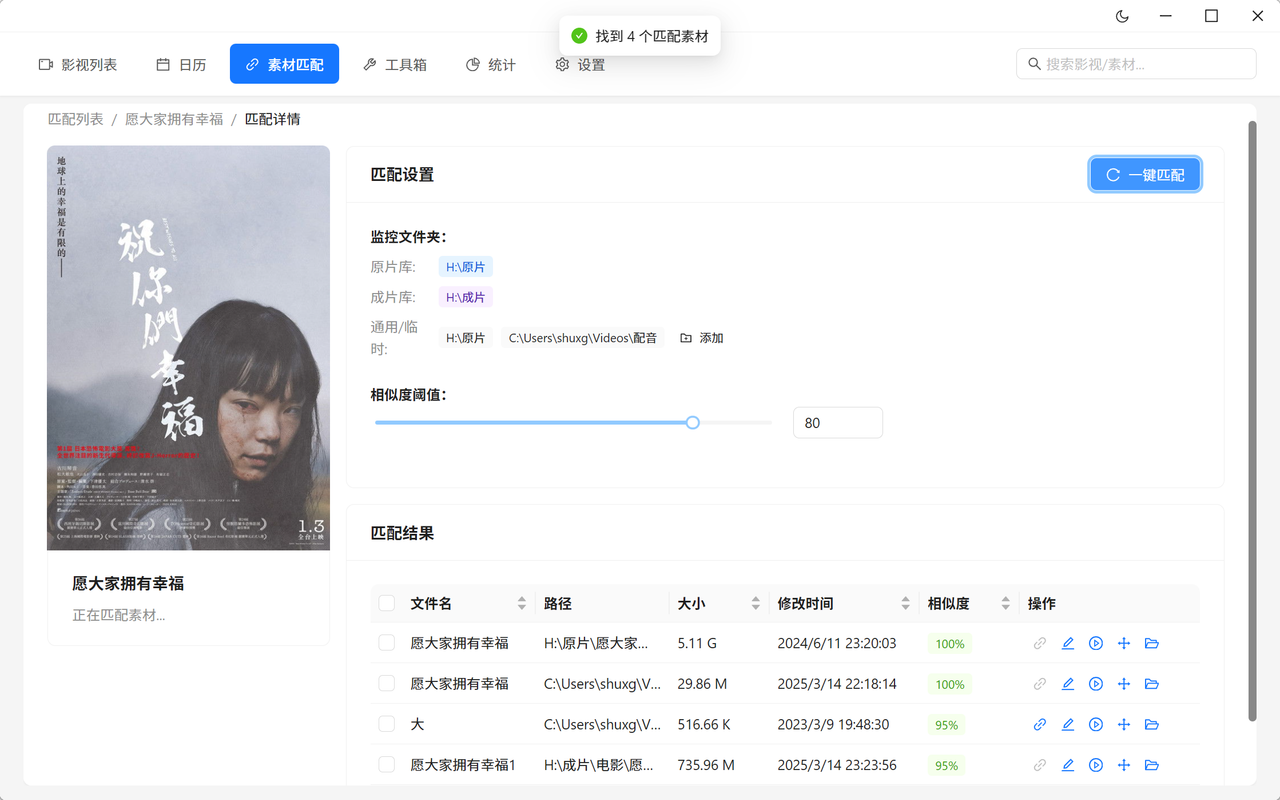Click the 愿大家拥有幸福 title under the poster

coord(128,583)
